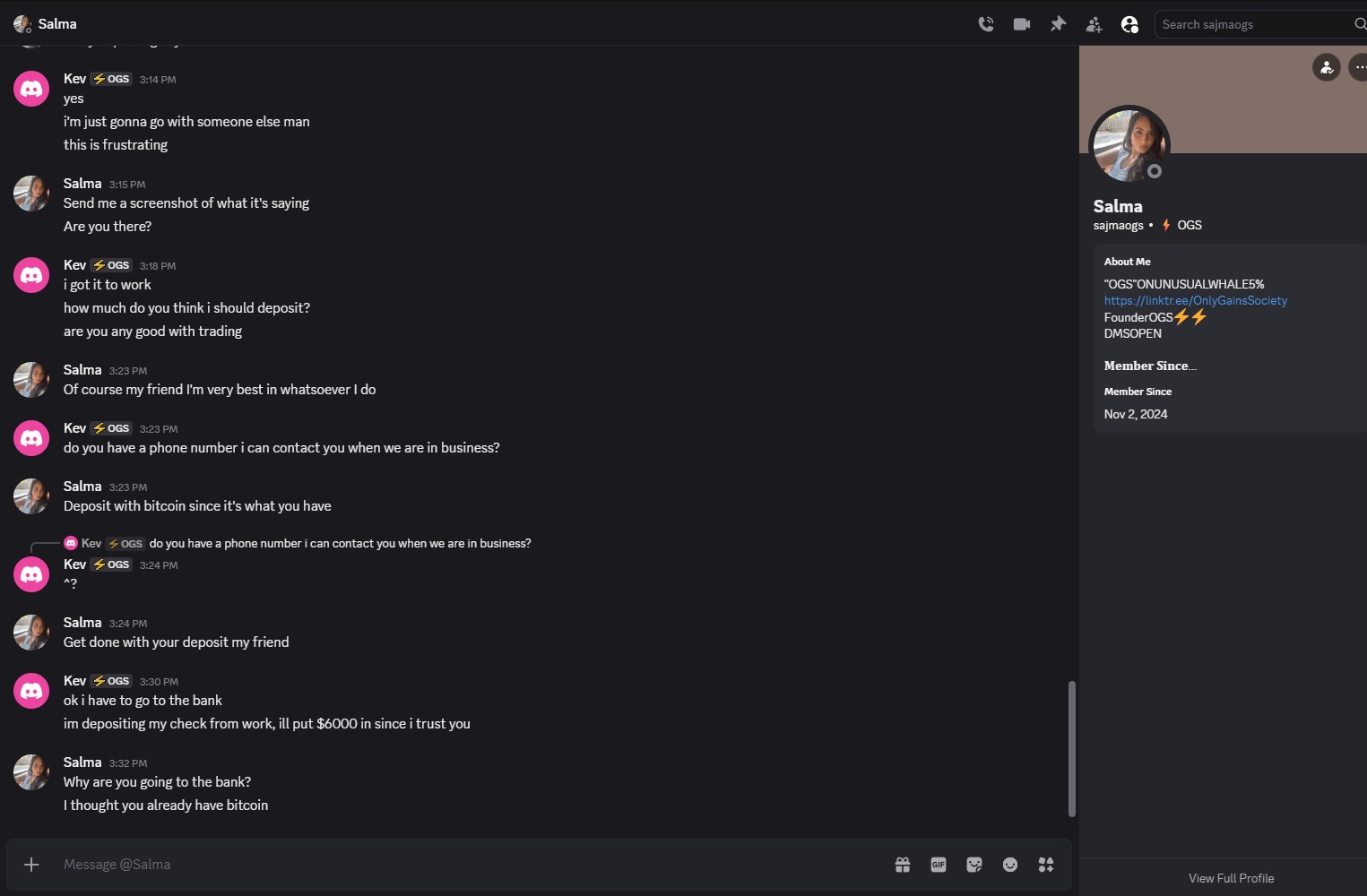The width and height of the screenshot is (1367, 896).
Task: Open profile more options menu
Action: pos(1360,67)
